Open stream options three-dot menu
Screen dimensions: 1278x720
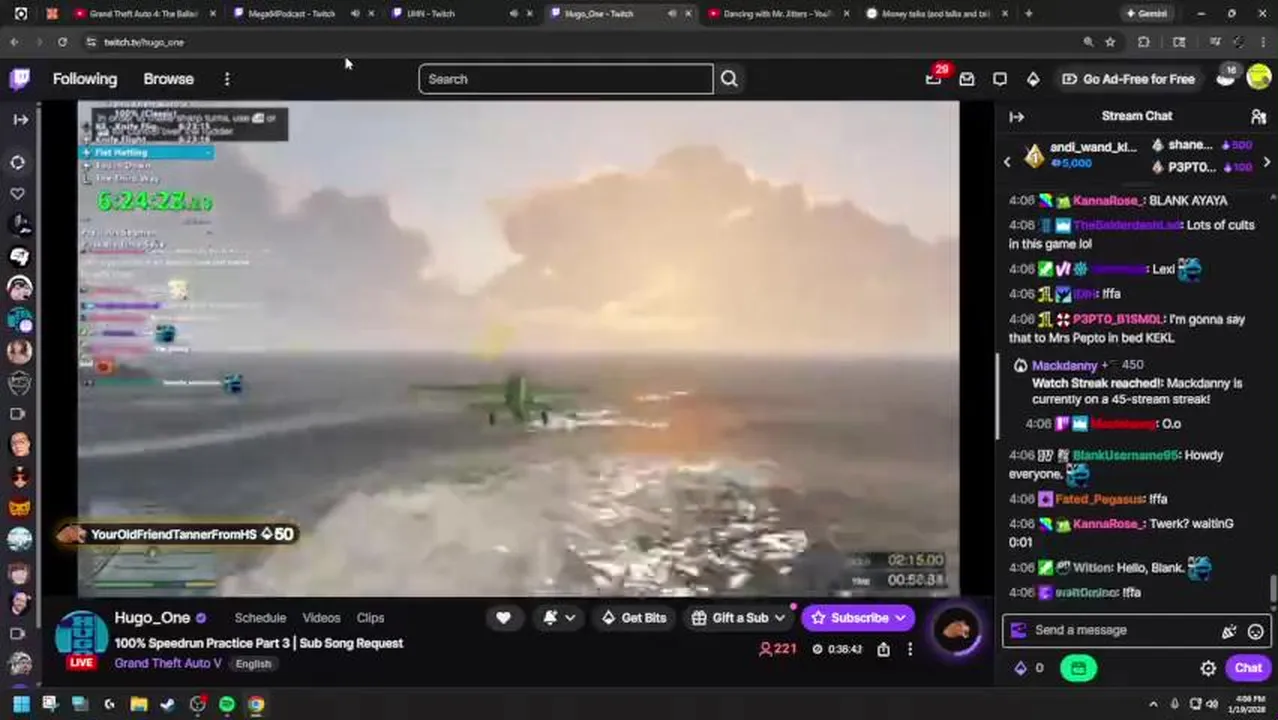(909, 649)
